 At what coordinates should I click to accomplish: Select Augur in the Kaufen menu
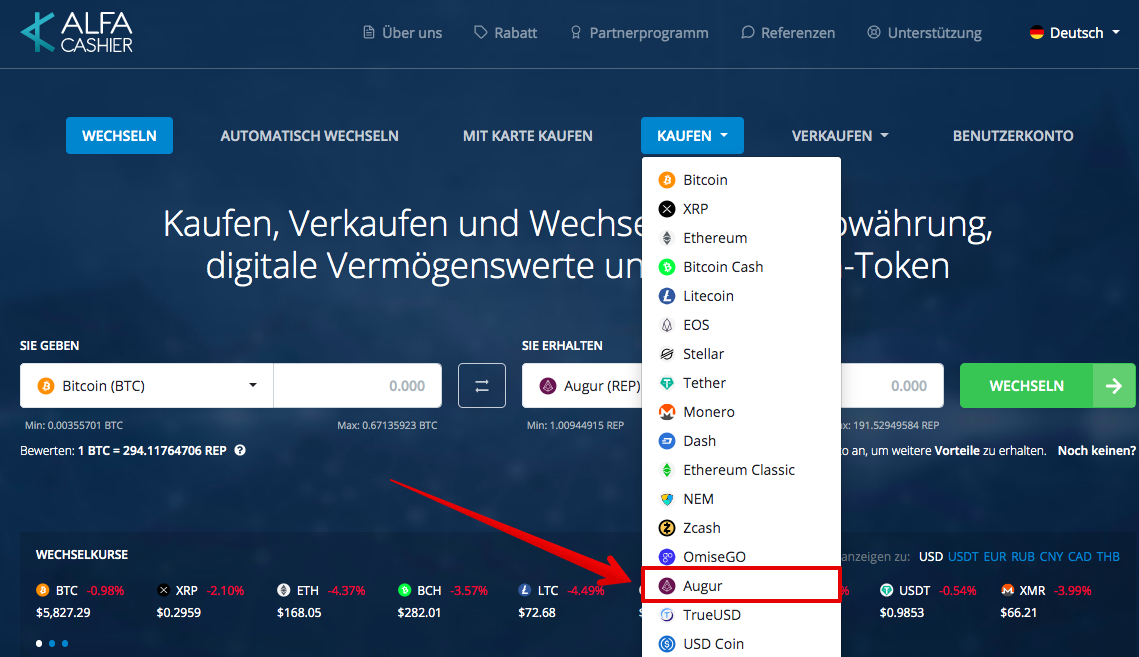click(741, 586)
